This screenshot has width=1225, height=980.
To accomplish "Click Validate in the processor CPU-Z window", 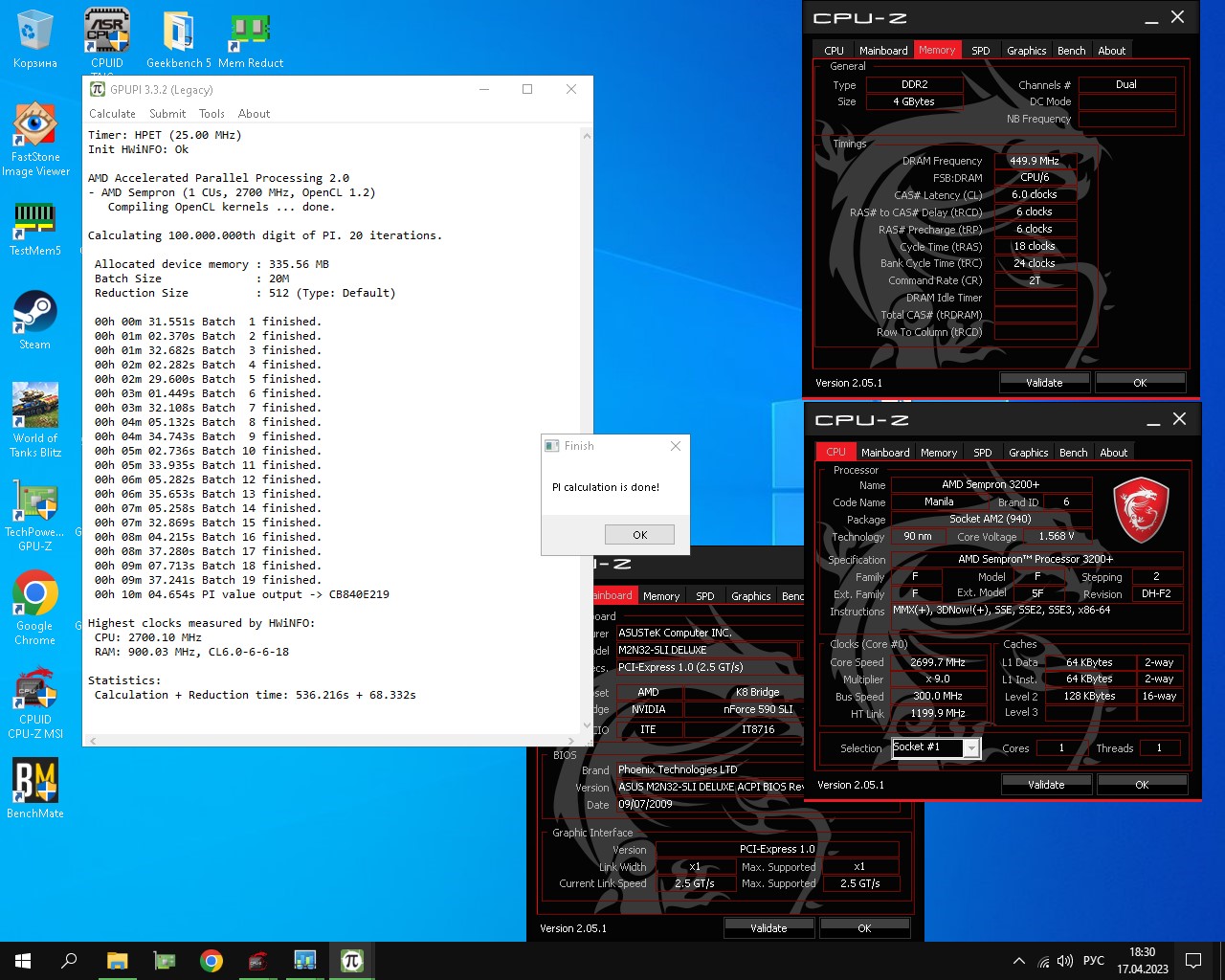I will (x=1046, y=785).
